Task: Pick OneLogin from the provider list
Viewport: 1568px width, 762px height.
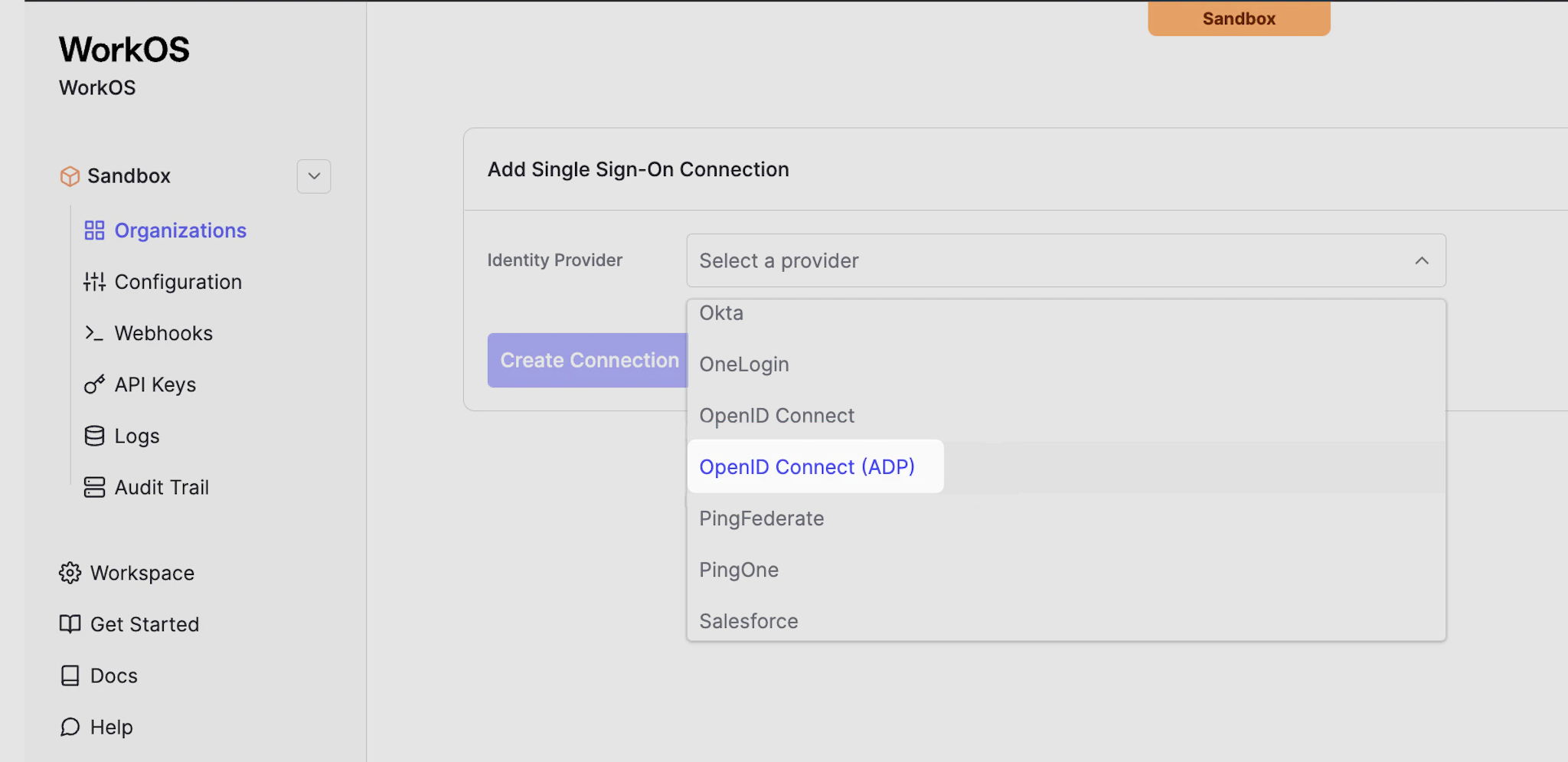Action: [744, 365]
